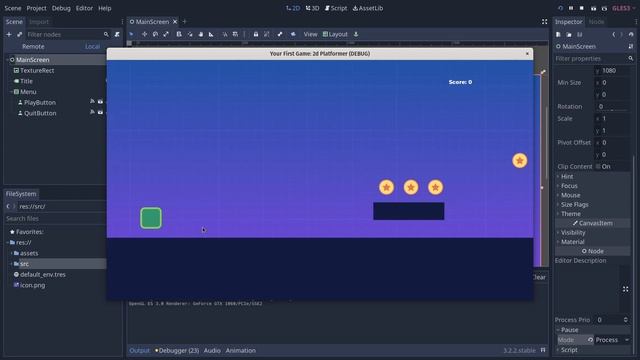Instance a child scene with the link icon
The height and width of the screenshot is (360, 640).
click(19, 34)
